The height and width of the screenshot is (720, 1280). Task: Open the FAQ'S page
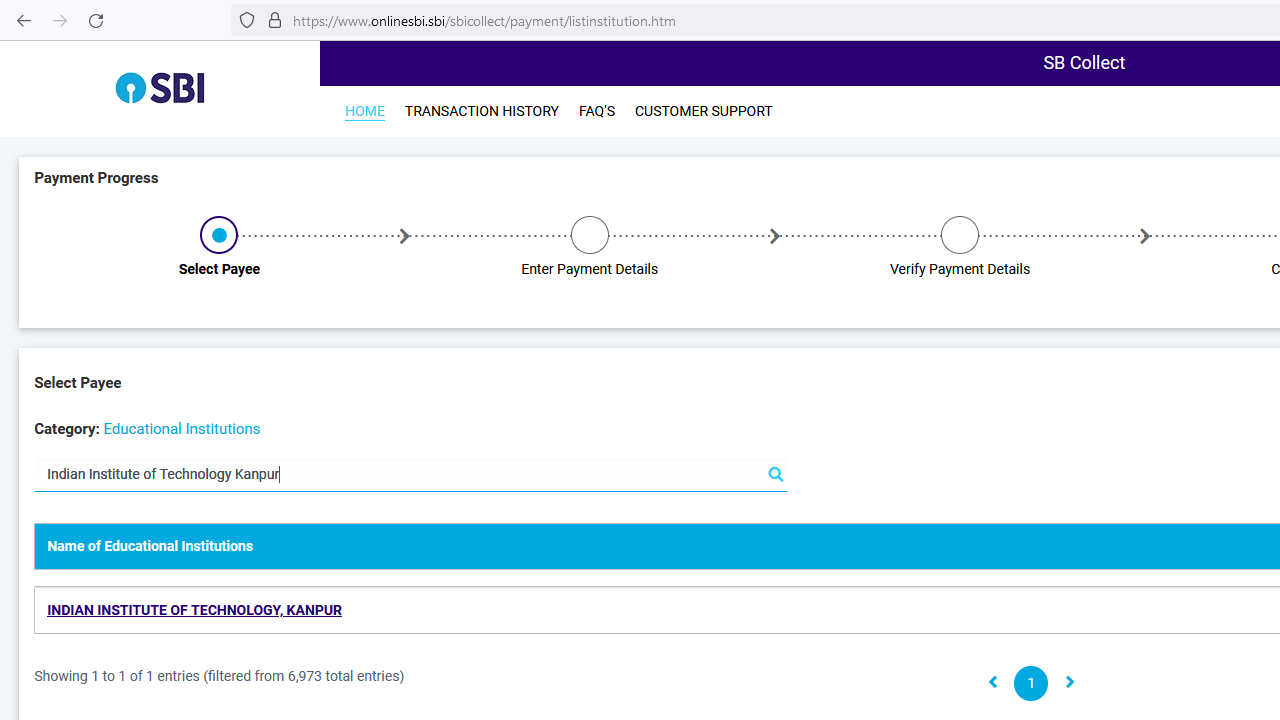click(596, 111)
